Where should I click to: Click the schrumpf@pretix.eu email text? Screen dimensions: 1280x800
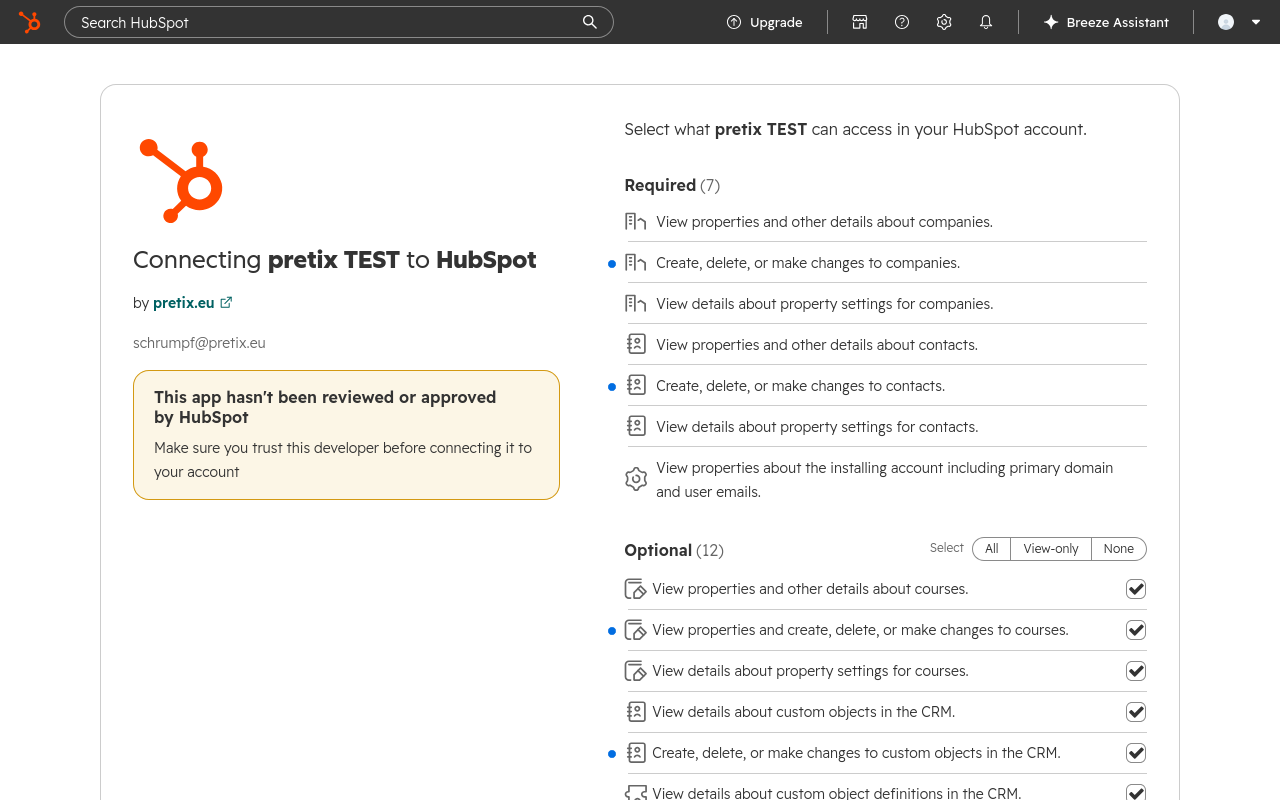click(199, 343)
